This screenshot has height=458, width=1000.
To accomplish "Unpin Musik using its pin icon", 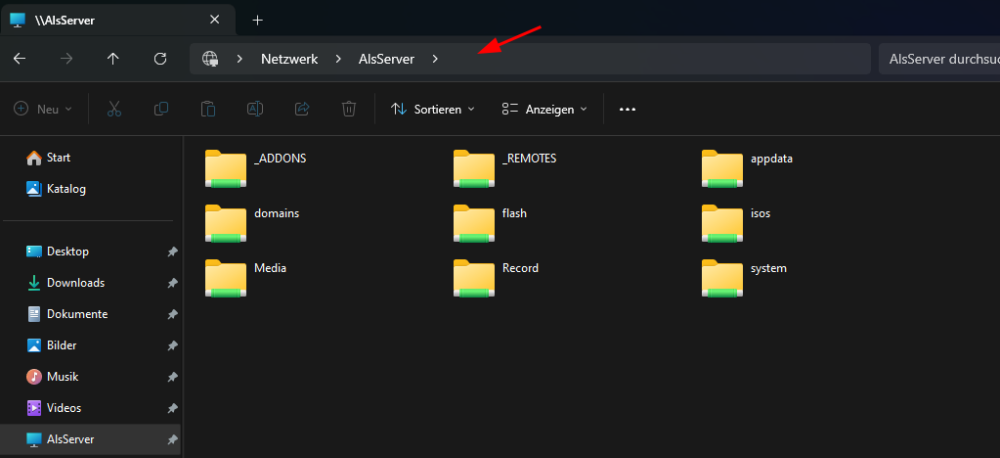I will point(172,377).
